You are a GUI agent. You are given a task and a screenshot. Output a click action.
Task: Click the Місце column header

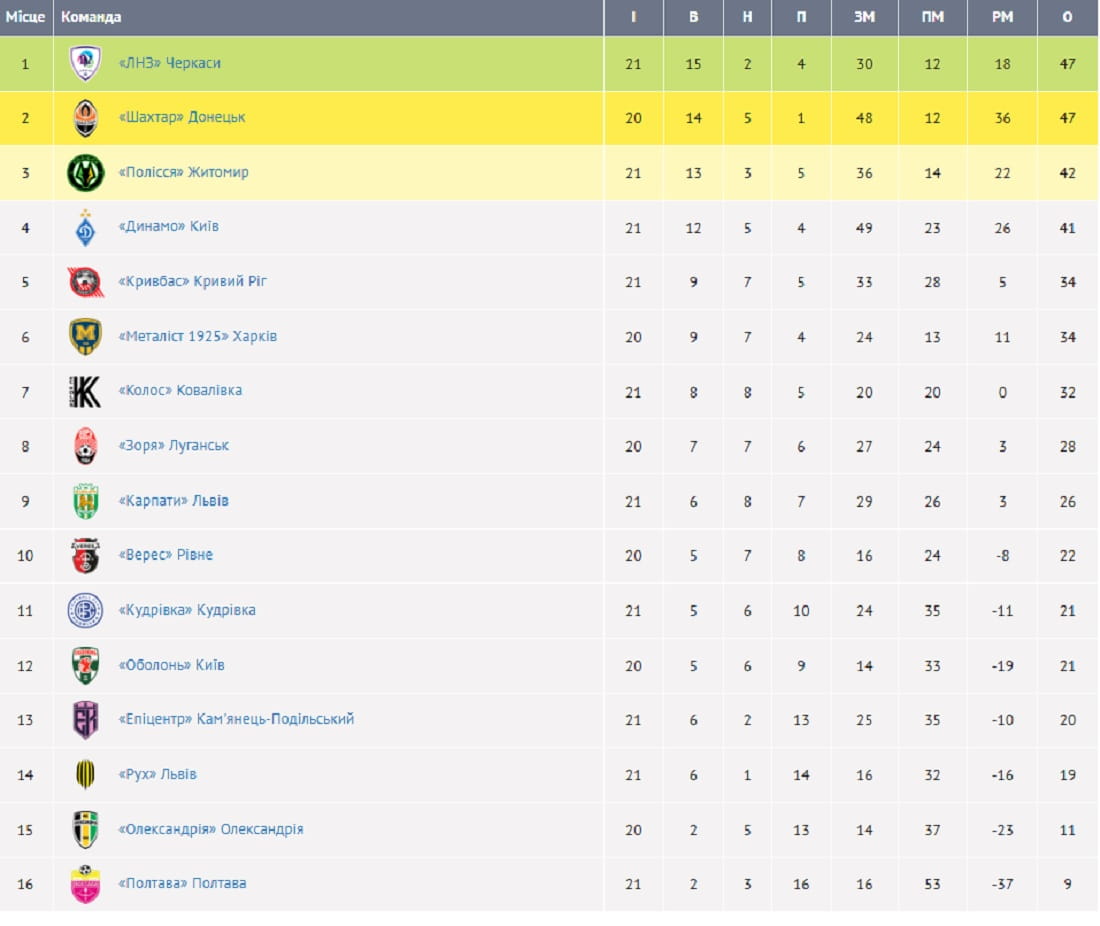[26, 17]
